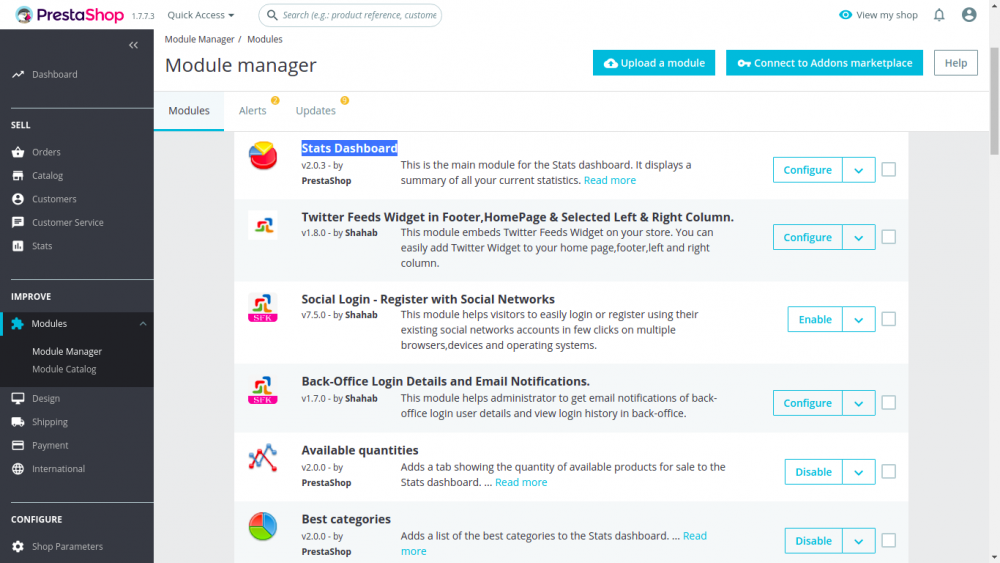
Task: Open the Quick Access dropdown
Action: point(200,15)
